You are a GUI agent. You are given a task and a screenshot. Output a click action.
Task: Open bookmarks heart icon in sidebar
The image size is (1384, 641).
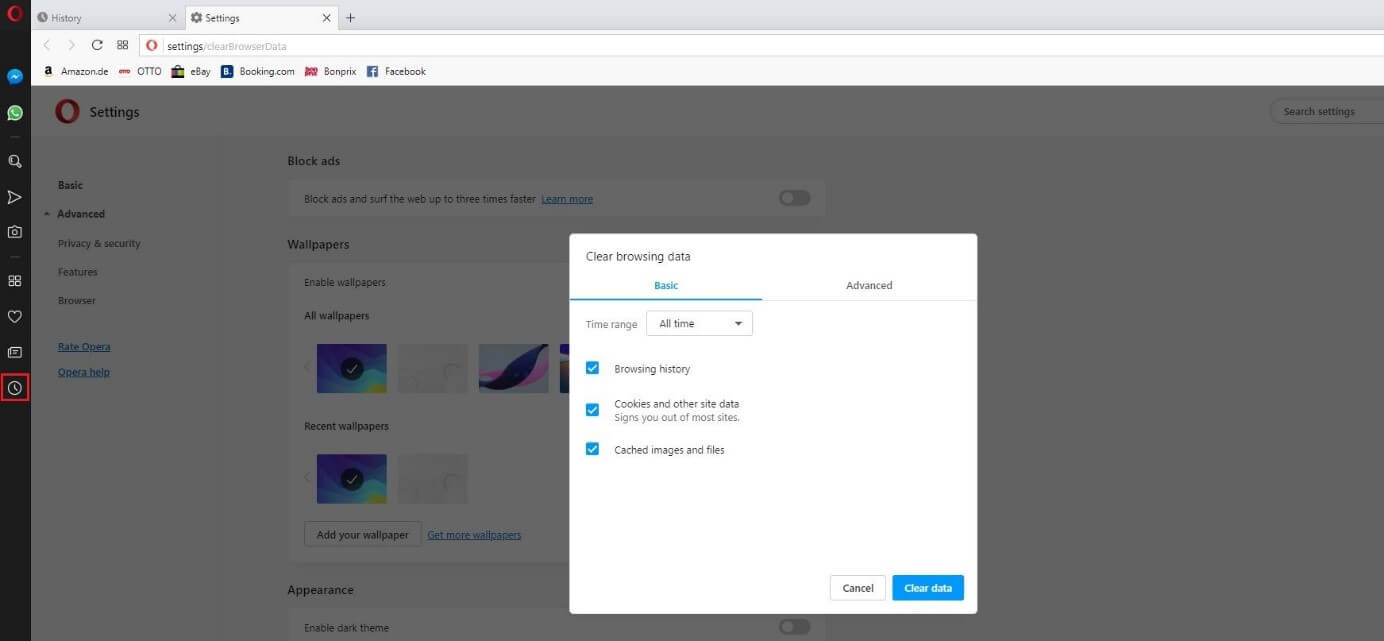click(x=15, y=316)
